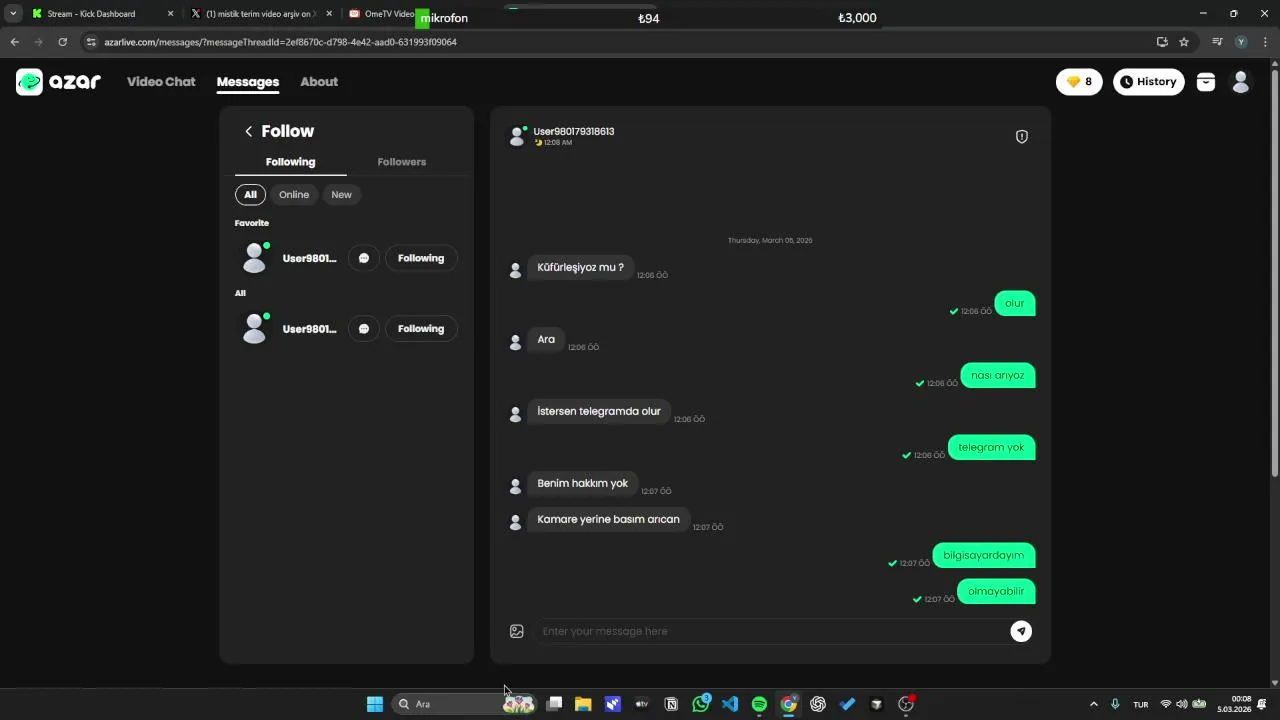Open the Messages tab in header
The height and width of the screenshot is (720, 1280).
click(248, 82)
